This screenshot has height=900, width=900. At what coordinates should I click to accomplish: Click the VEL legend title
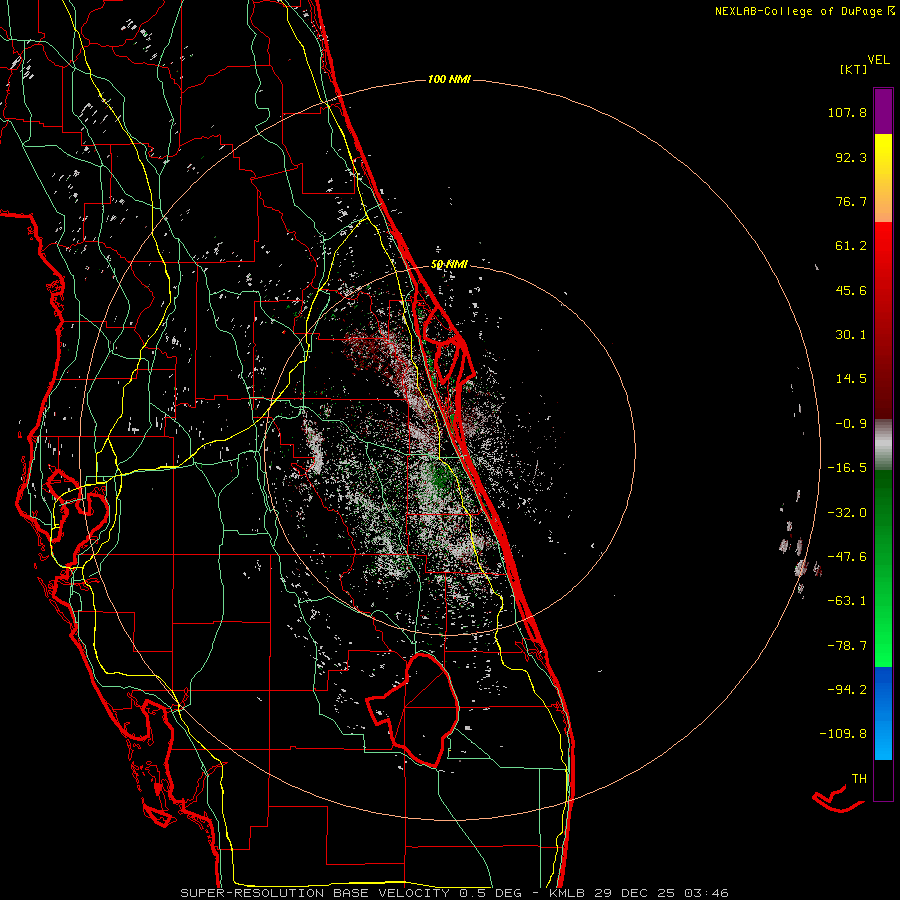(x=878, y=60)
